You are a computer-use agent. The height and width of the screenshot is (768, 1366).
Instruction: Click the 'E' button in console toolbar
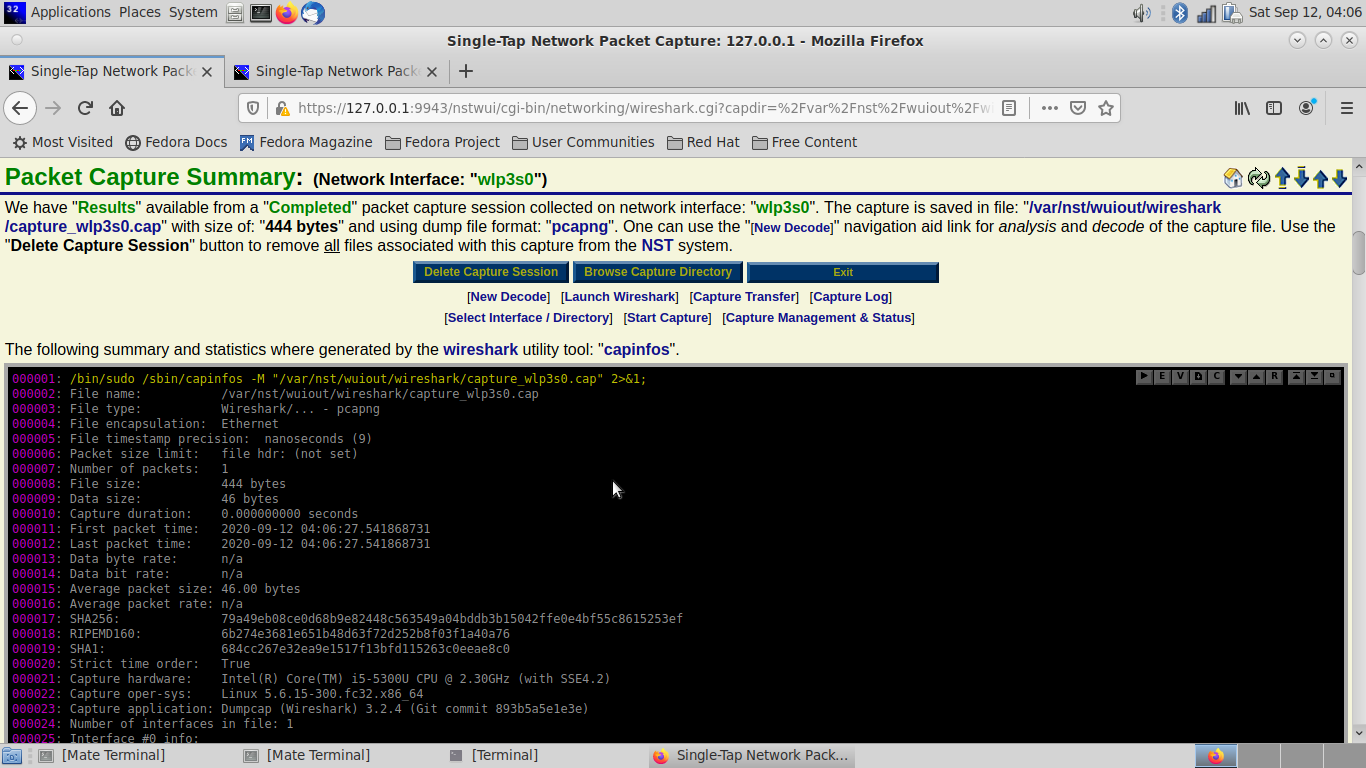point(1162,377)
